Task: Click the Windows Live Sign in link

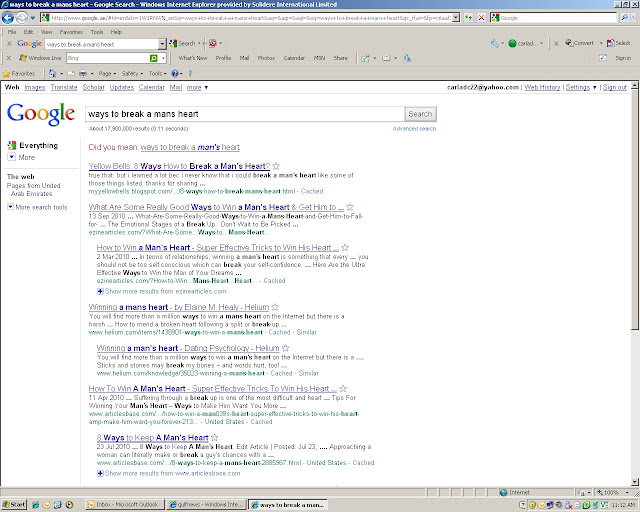Action: pyautogui.click(x=623, y=58)
